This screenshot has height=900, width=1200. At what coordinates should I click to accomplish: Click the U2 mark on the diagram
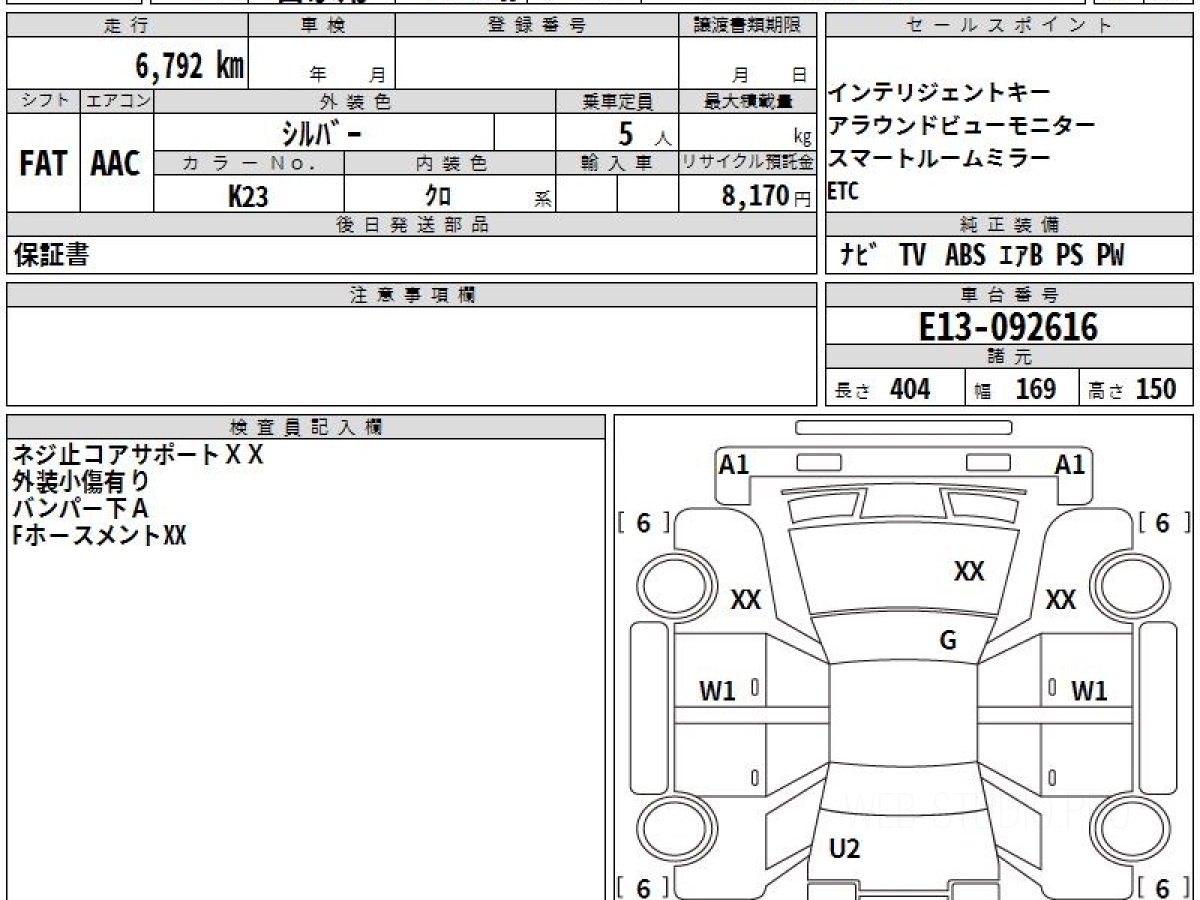click(x=845, y=849)
